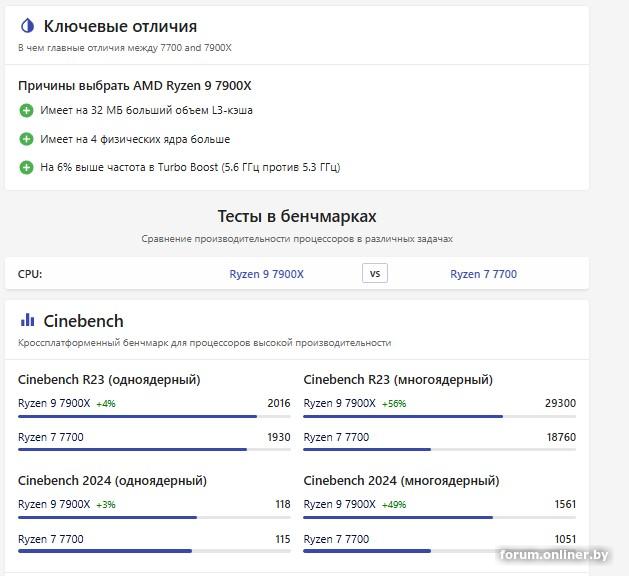Click the Cinebench R23 (многоядерный) heading
This screenshot has width=629, height=576.
click(398, 380)
